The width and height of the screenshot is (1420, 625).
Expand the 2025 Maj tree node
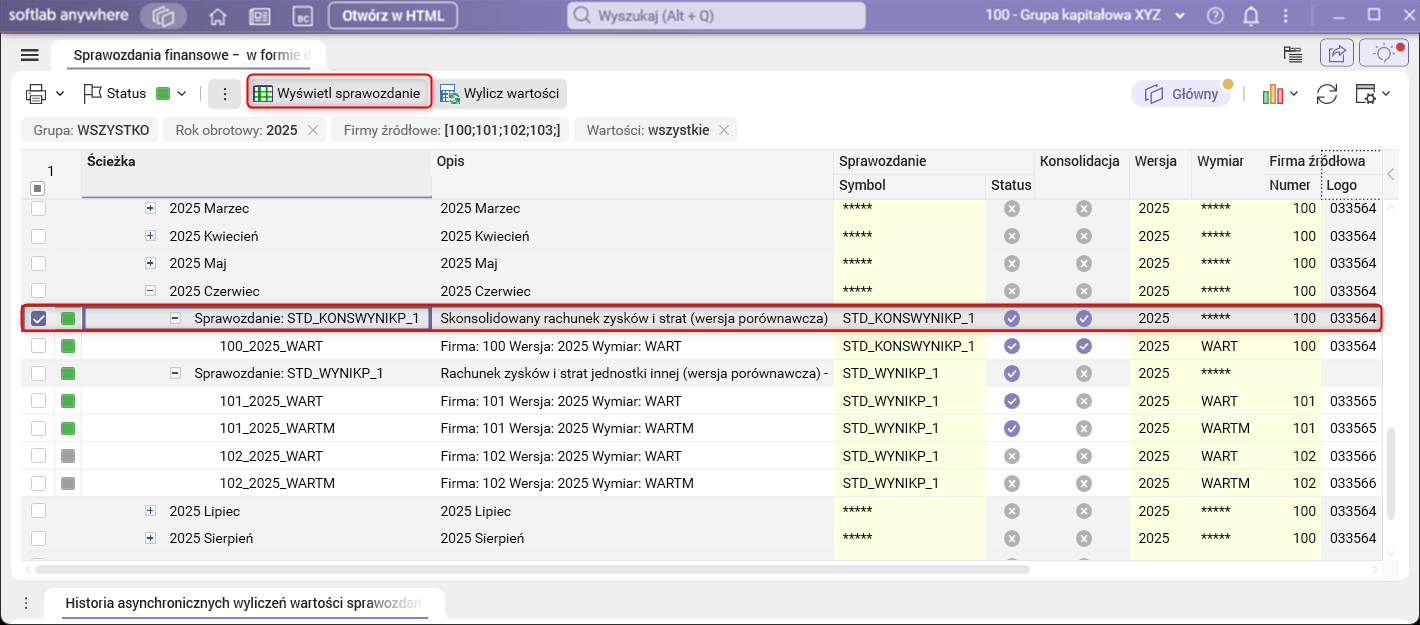click(x=150, y=263)
